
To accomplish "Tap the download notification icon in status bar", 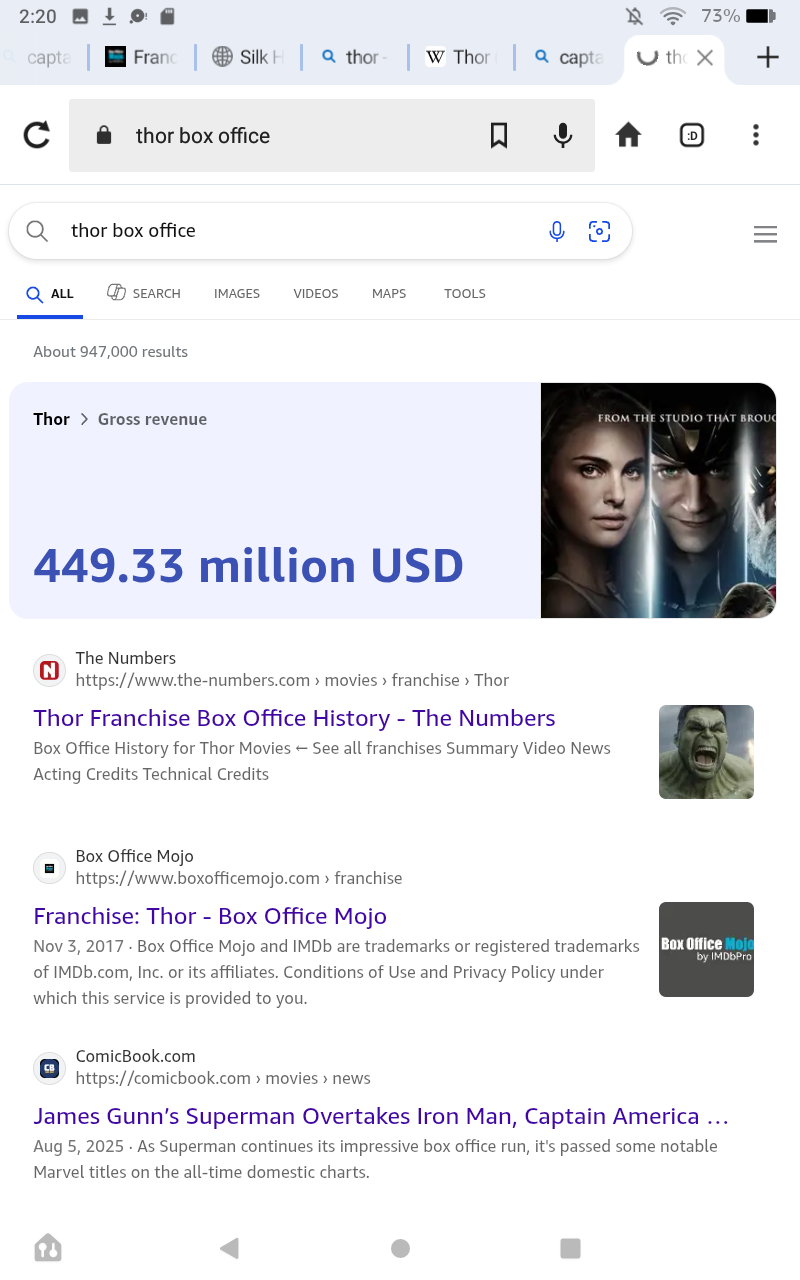I will click(109, 16).
